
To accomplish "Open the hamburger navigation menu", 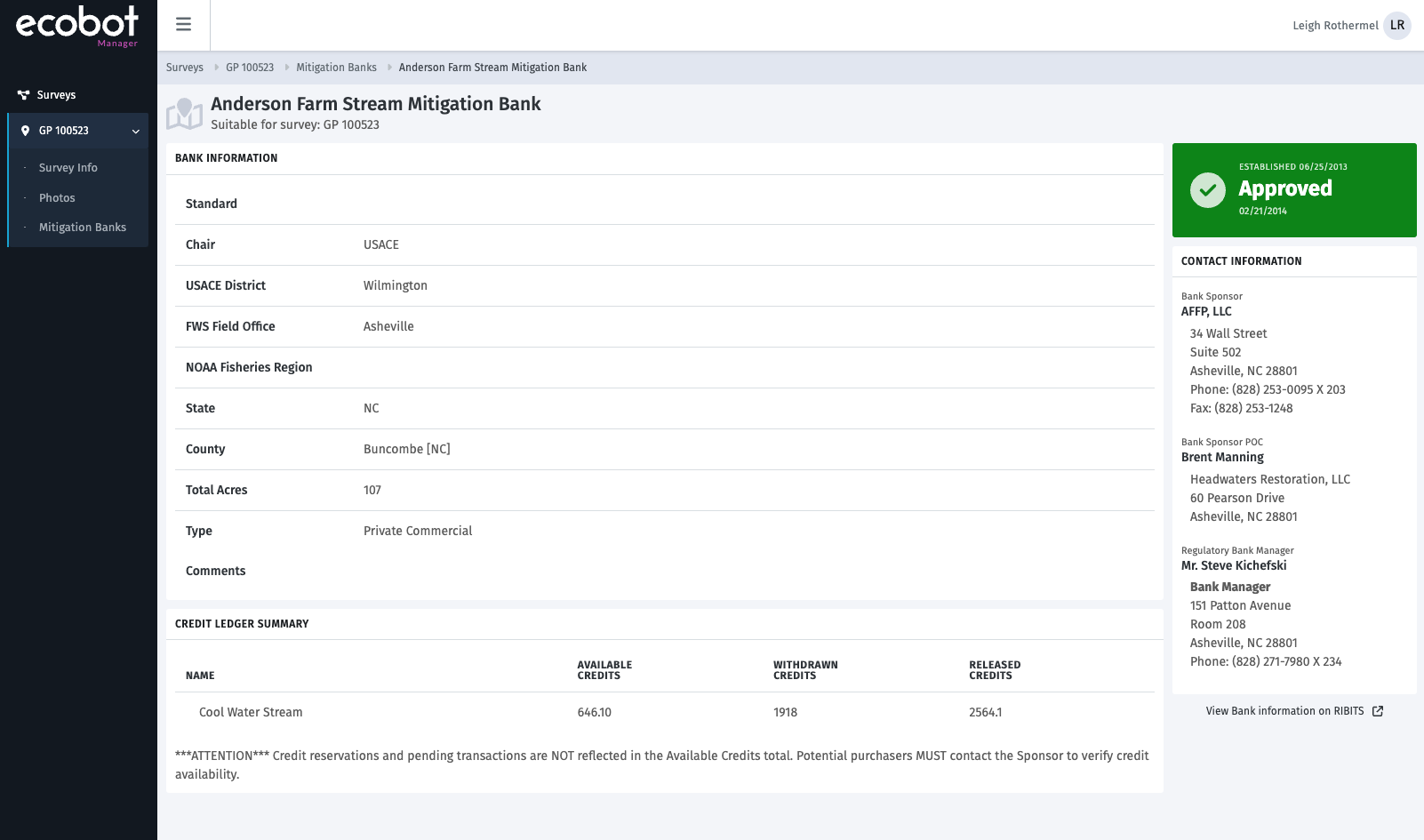I will coord(183,24).
